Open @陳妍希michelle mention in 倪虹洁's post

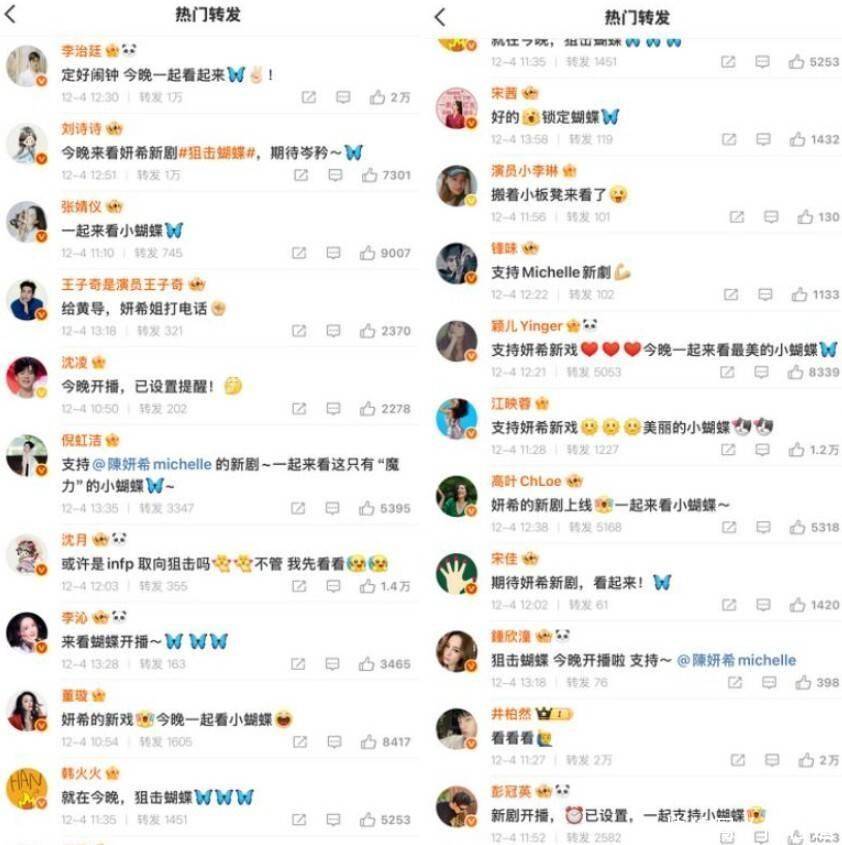point(152,464)
